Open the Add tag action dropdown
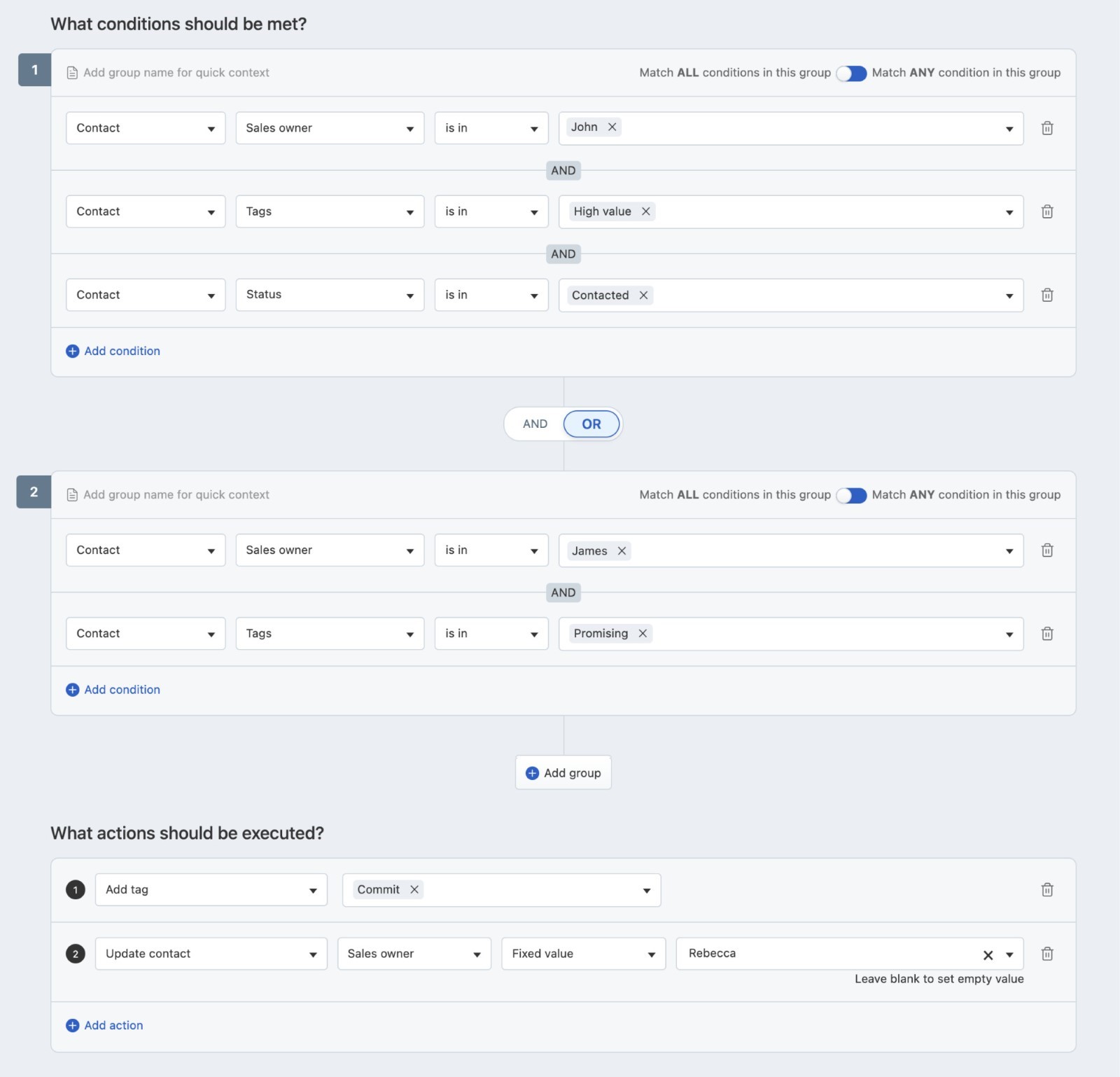Screen dimensions: 1120x1077 (x=211, y=890)
